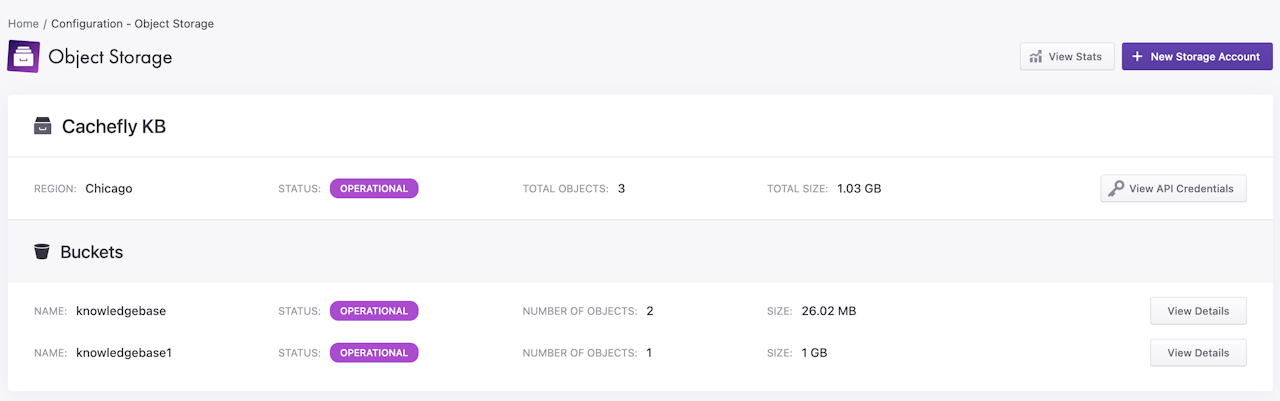Click the Cachefly KB storage drawer icon
Viewport: 1280px width, 401px height.
pyautogui.click(x=42, y=127)
